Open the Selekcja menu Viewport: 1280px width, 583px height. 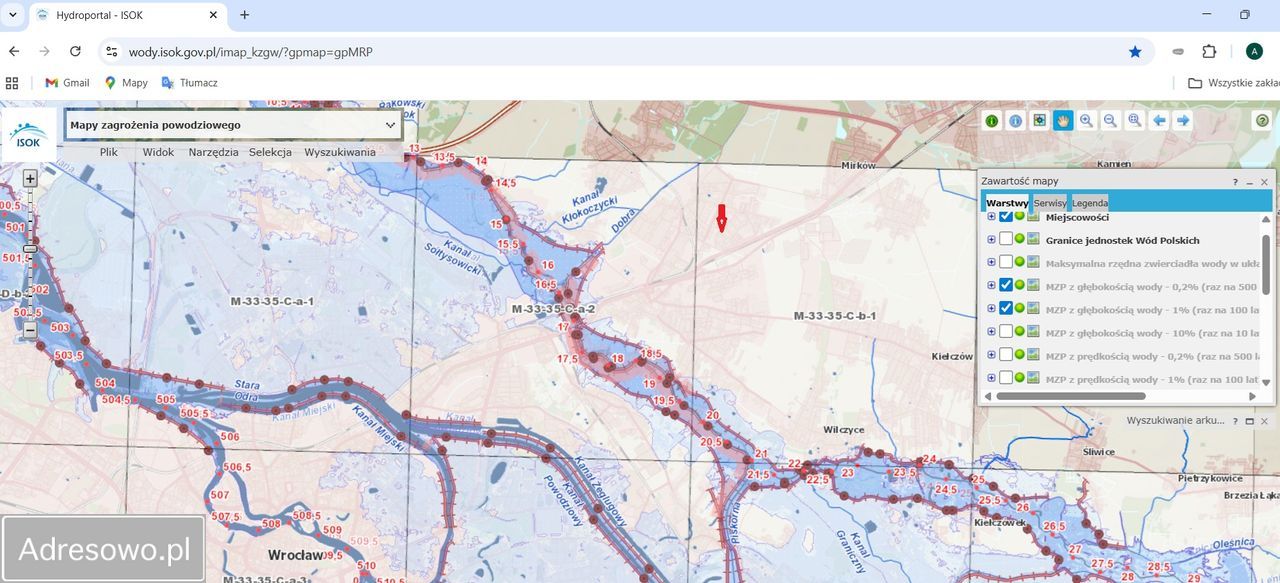pyautogui.click(x=270, y=152)
